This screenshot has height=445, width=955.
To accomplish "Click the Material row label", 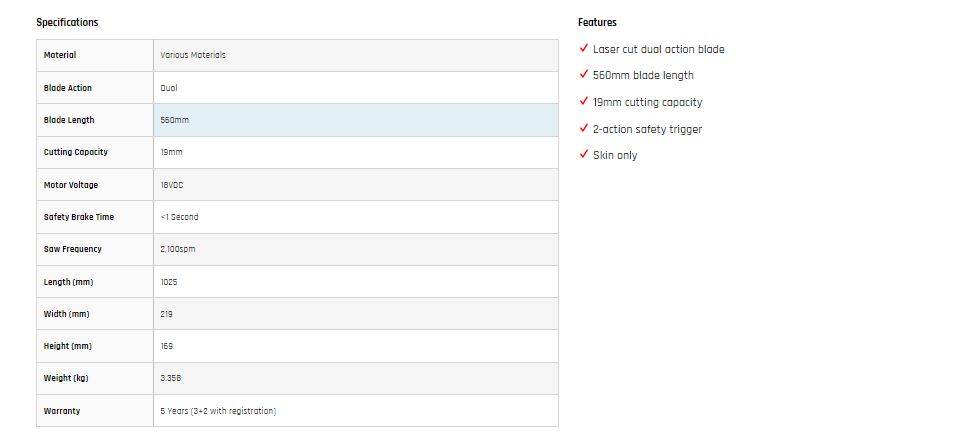I will click(x=60, y=55).
